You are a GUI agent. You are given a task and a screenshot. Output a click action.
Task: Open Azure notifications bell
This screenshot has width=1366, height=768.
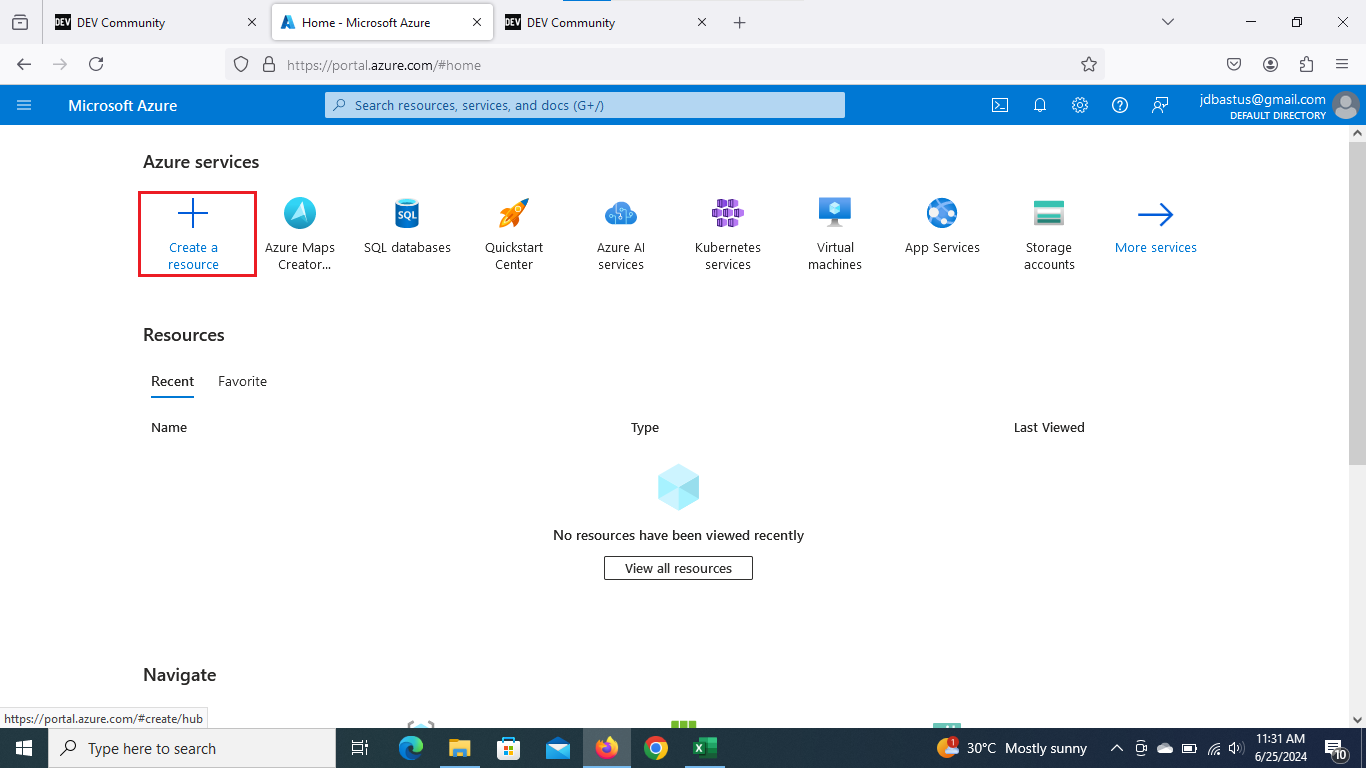click(1040, 105)
